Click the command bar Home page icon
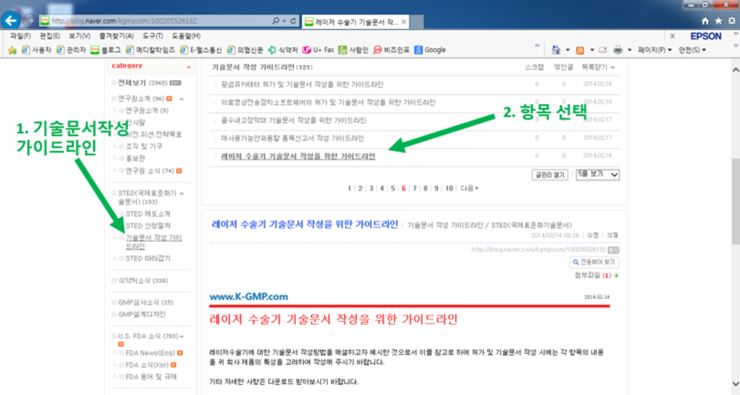The image size is (740, 395). [x=556, y=50]
